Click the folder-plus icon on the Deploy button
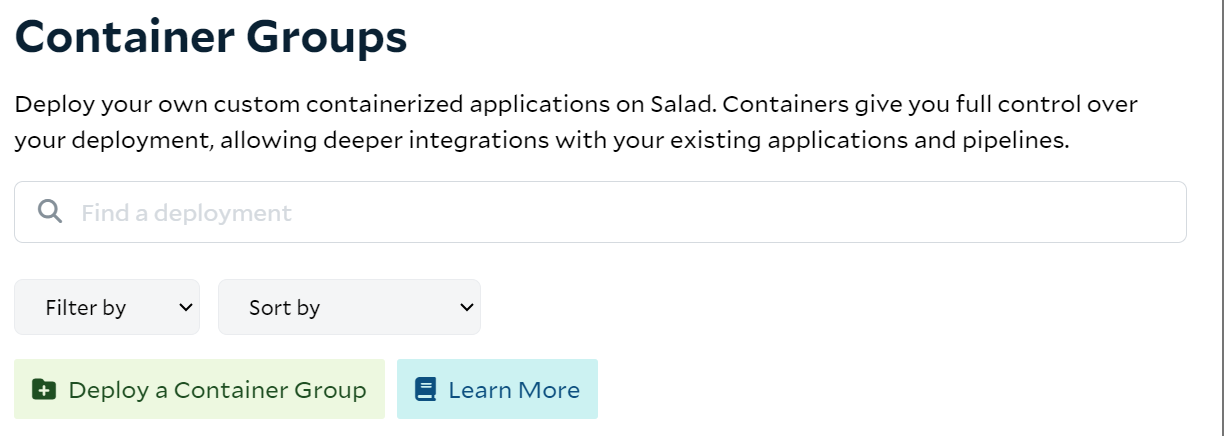The height and width of the screenshot is (436, 1224). [44, 390]
